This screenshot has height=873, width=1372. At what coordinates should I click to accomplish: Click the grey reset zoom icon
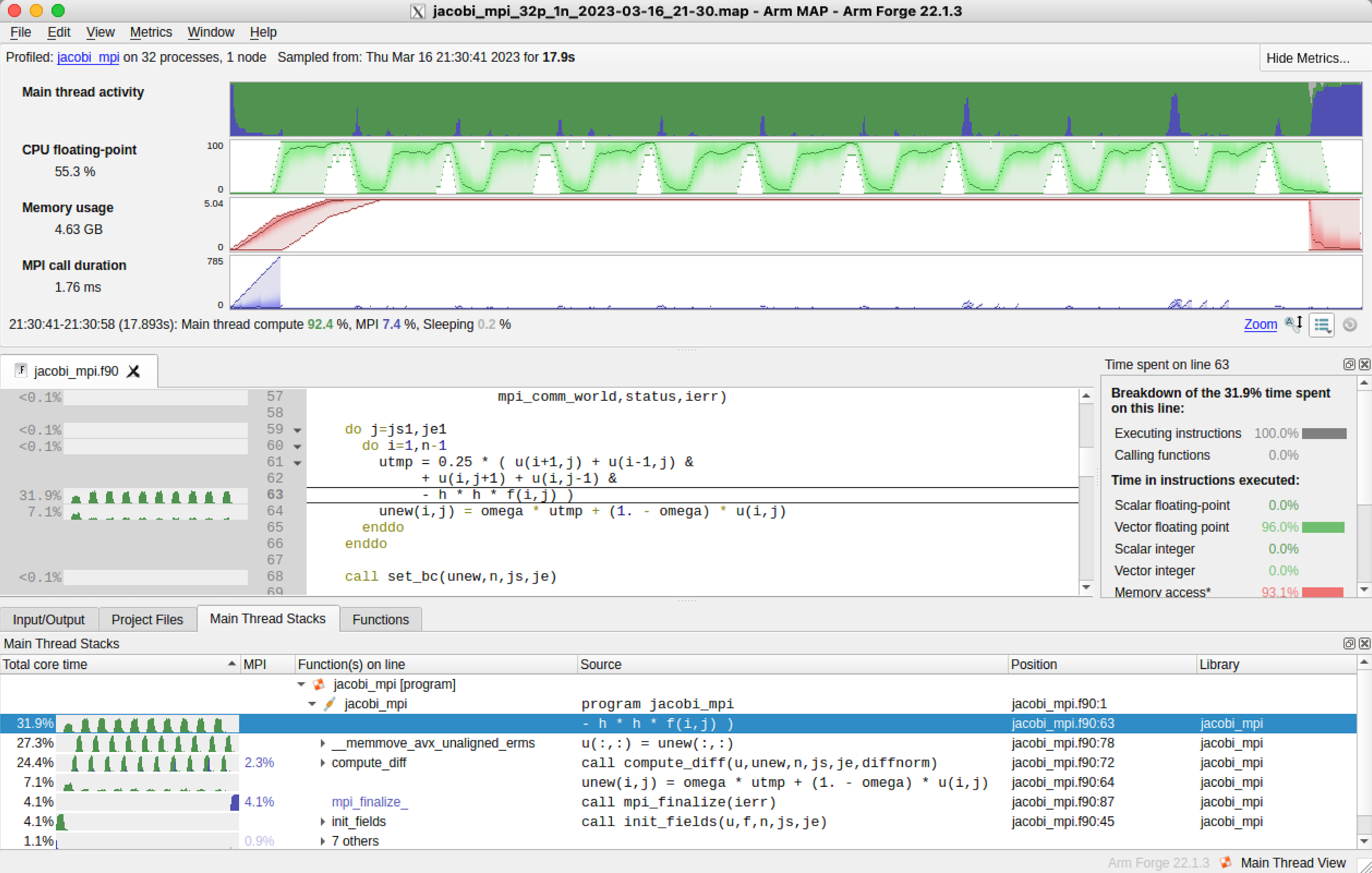click(x=1349, y=325)
